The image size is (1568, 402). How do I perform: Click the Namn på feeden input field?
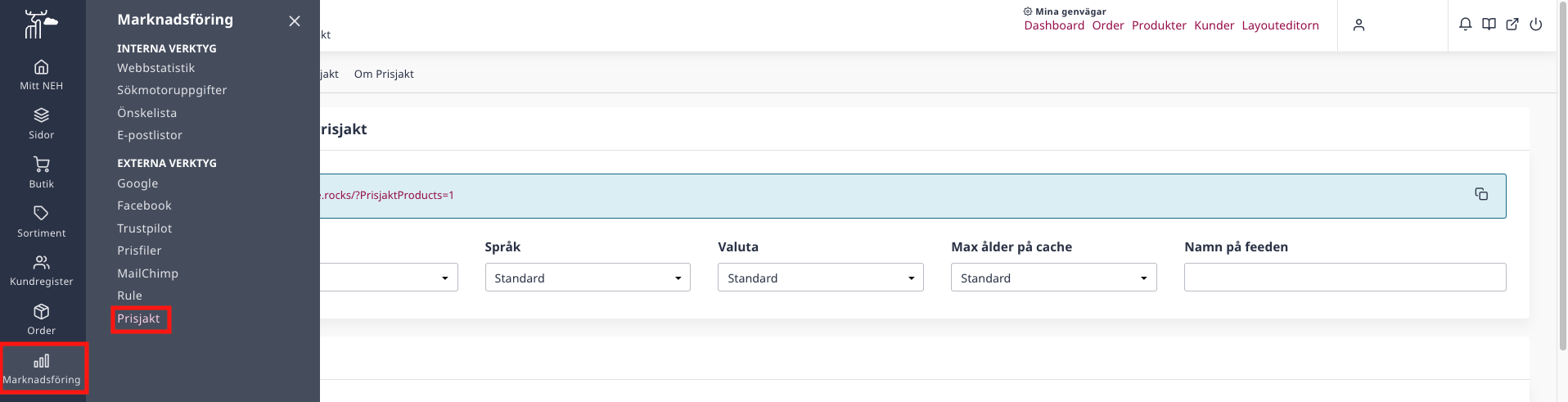[1345, 278]
